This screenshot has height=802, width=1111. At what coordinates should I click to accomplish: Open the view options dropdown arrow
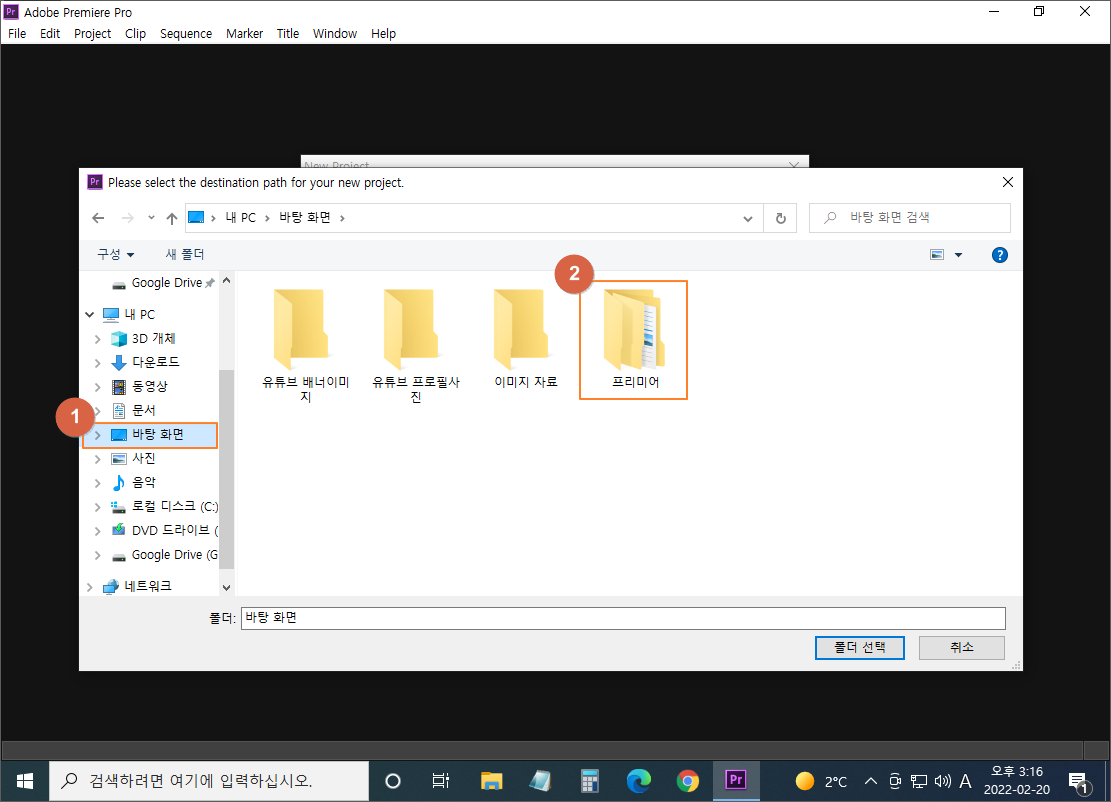[x=958, y=255]
